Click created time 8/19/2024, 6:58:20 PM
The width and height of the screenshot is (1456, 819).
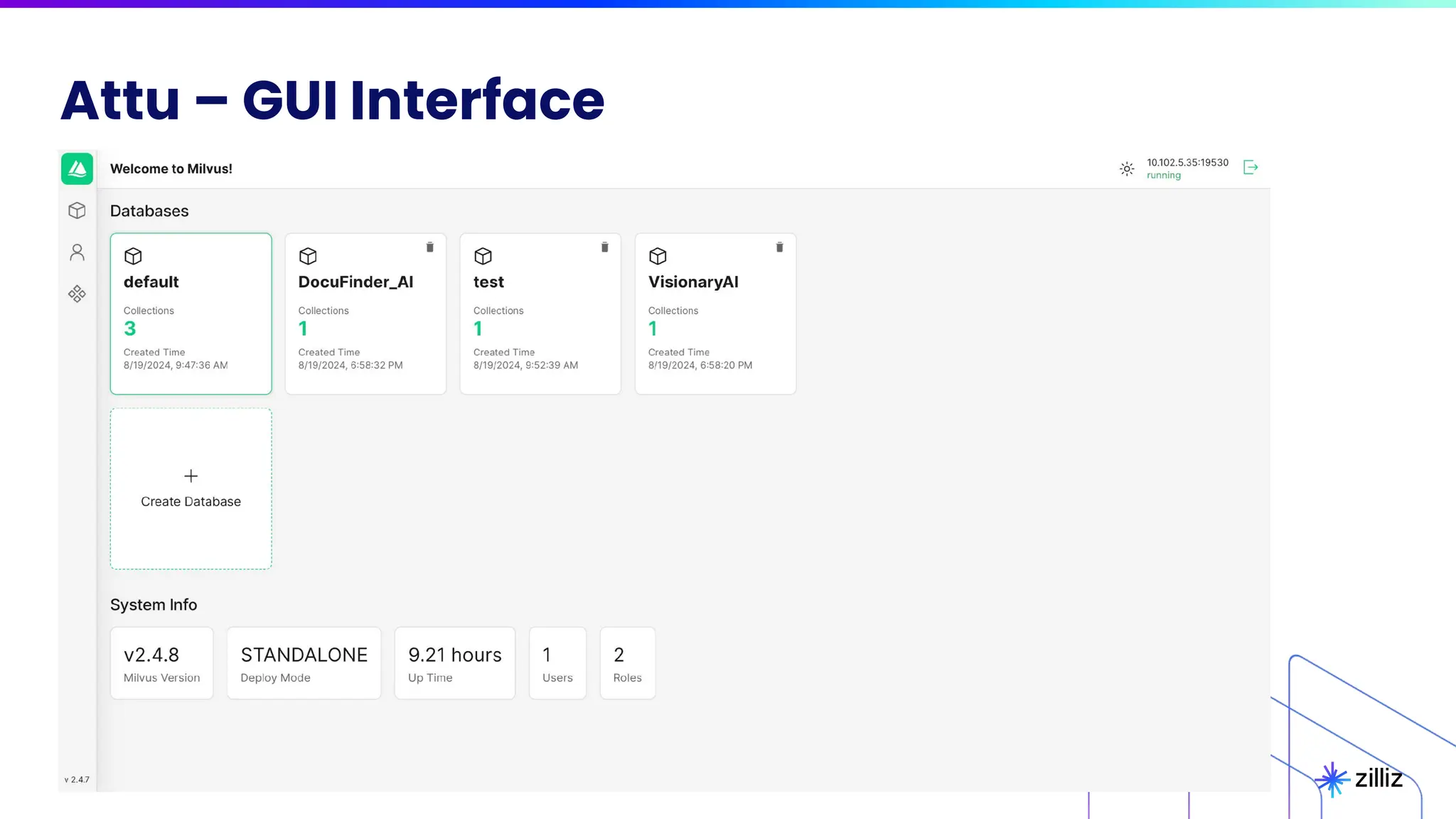click(700, 365)
